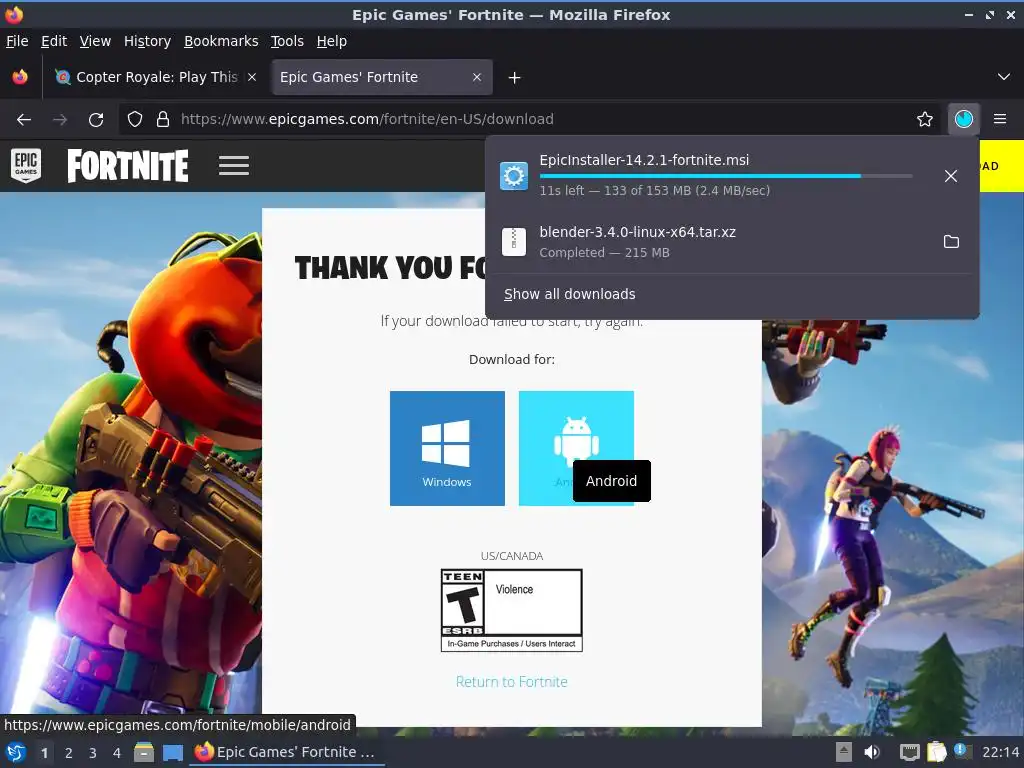This screenshot has height=768, width=1024.
Task: Switch to workspace 3
Action: click(x=93, y=753)
